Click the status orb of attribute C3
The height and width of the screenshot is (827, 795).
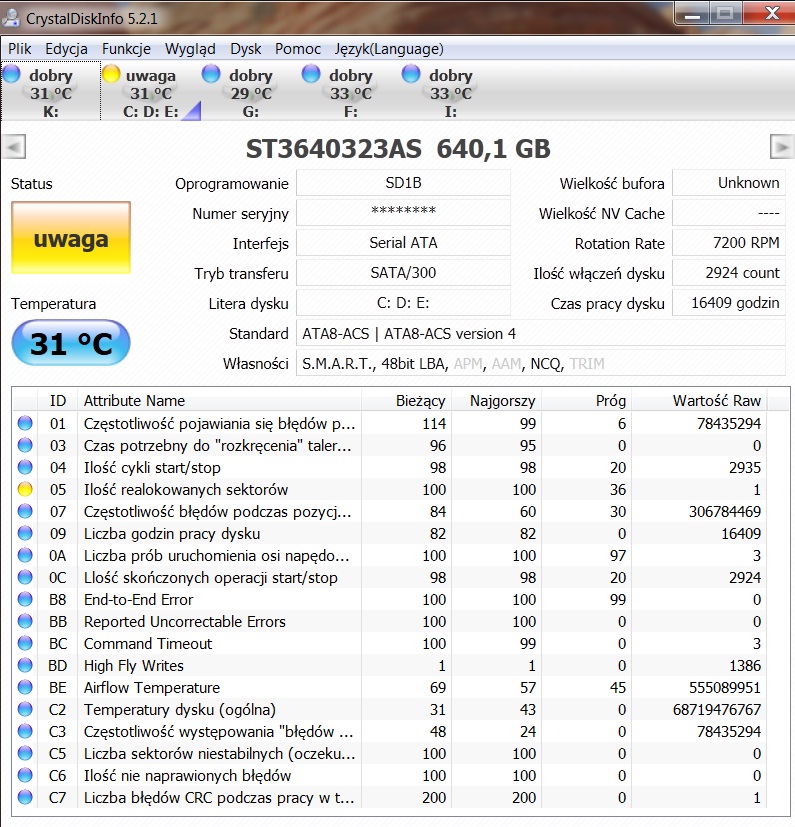click(25, 731)
